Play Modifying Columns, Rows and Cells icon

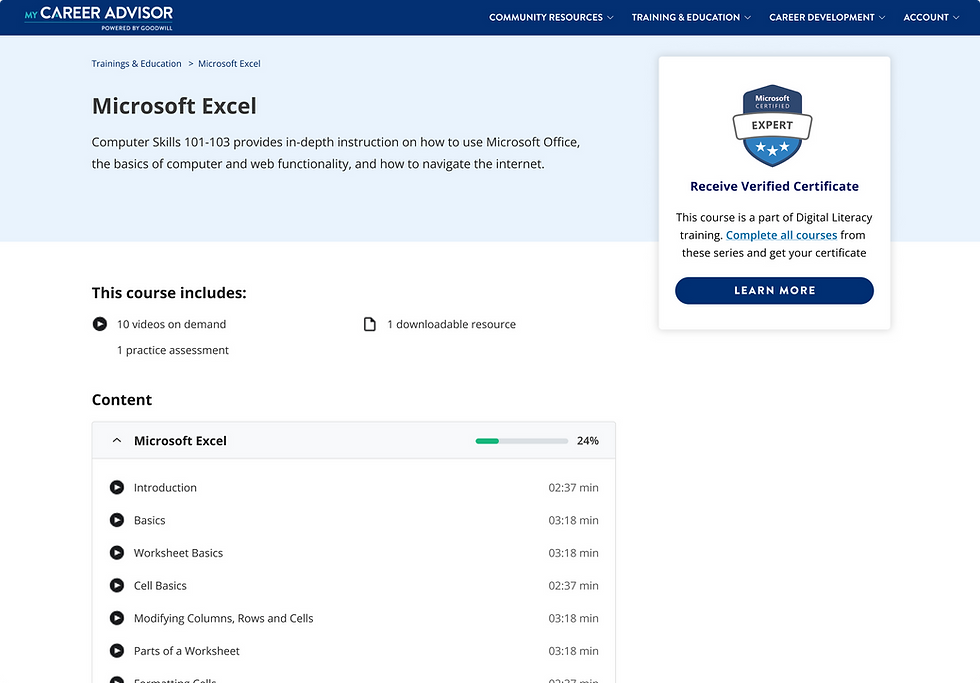[117, 618]
